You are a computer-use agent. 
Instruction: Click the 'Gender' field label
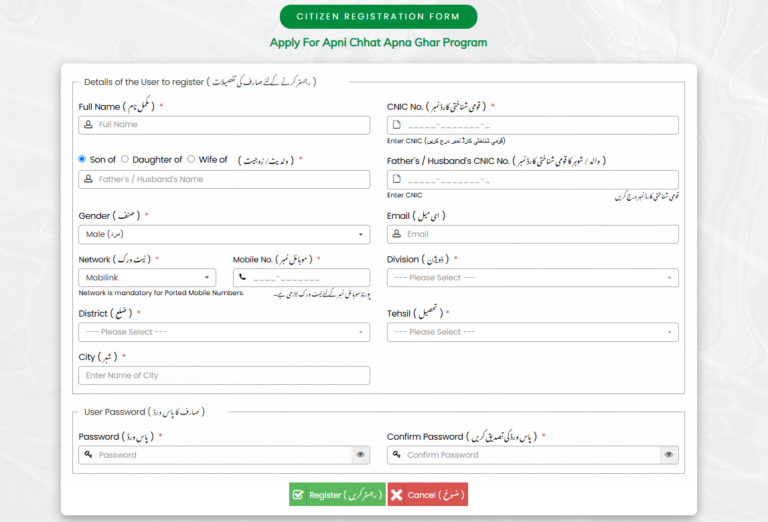click(109, 215)
